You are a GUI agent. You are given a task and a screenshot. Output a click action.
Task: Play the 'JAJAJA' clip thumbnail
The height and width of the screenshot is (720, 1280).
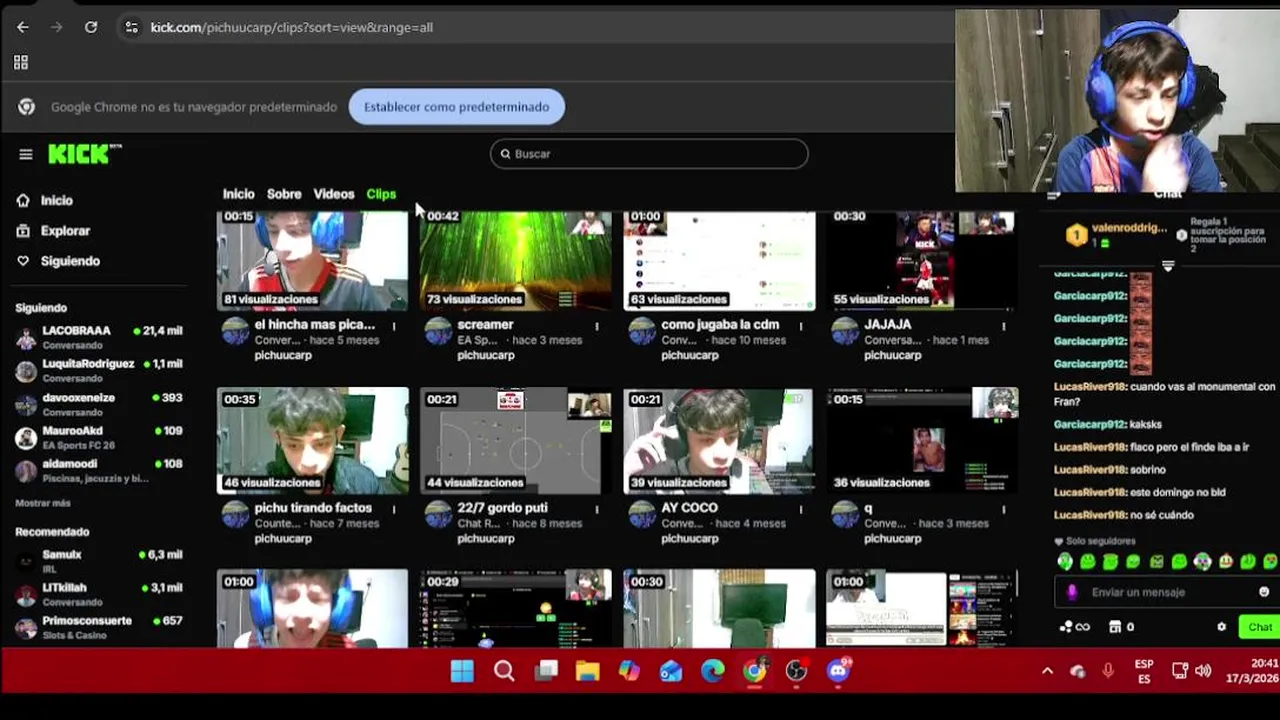[922, 260]
